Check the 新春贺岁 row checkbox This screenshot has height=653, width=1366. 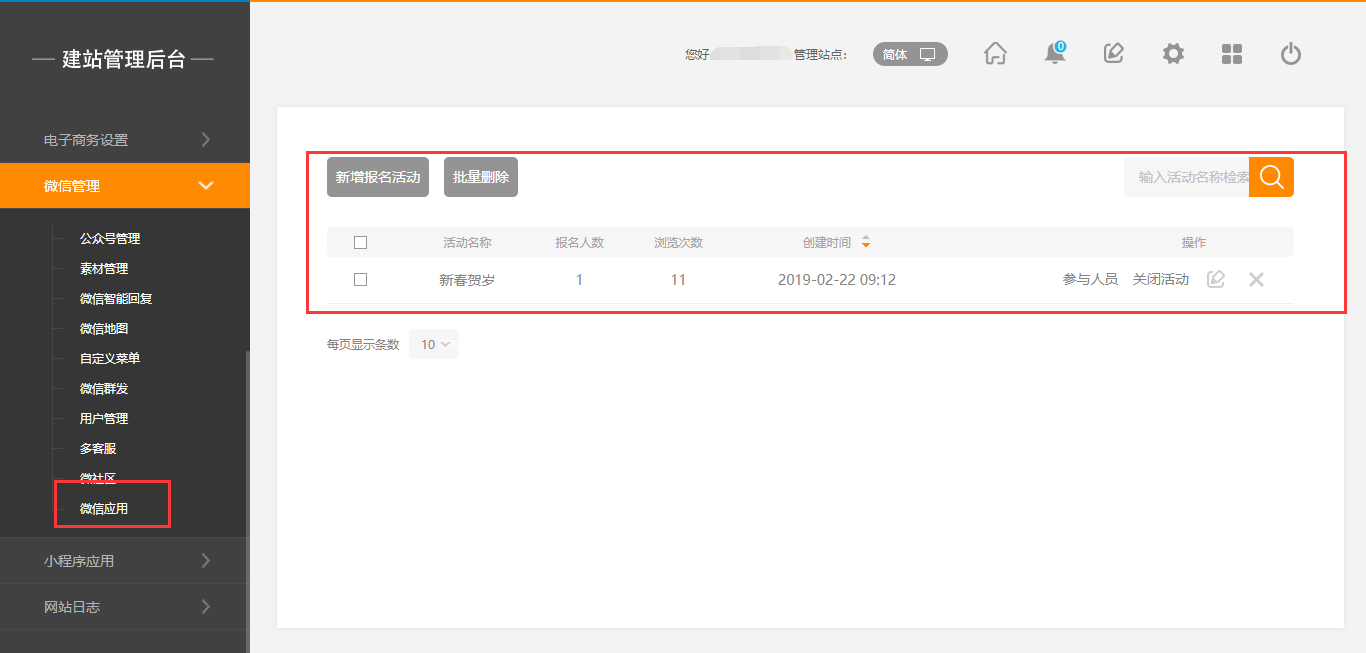click(361, 280)
